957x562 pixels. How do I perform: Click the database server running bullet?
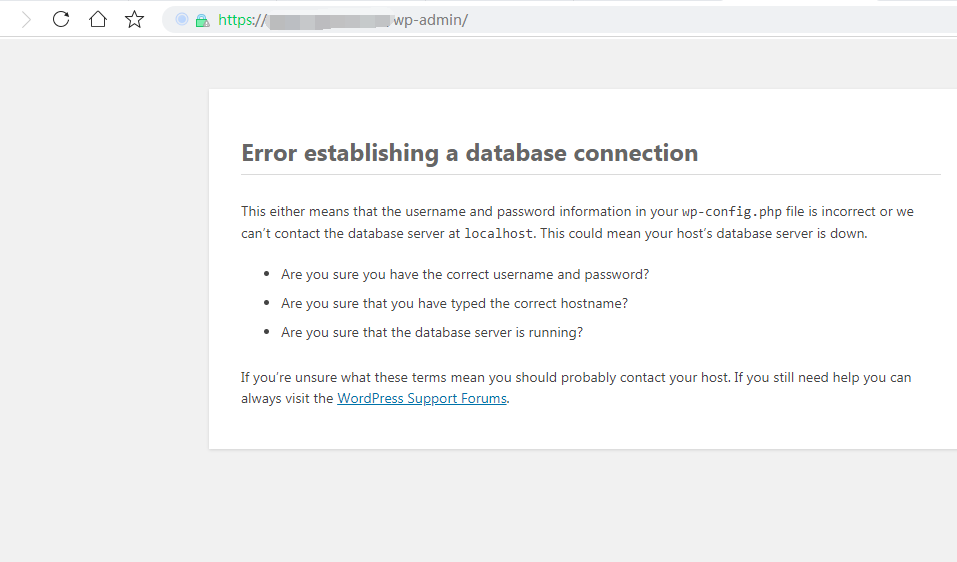[x=432, y=332]
